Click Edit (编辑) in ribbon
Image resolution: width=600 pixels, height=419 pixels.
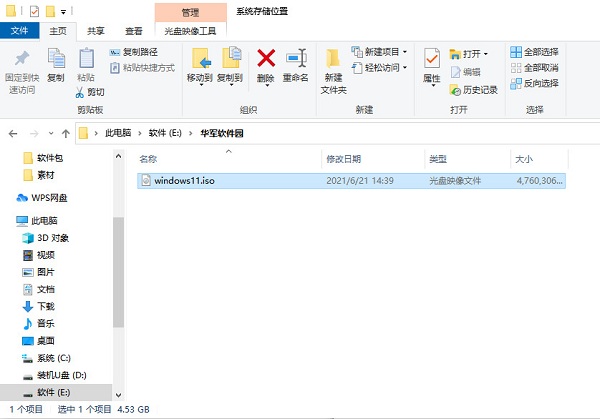(x=466, y=72)
